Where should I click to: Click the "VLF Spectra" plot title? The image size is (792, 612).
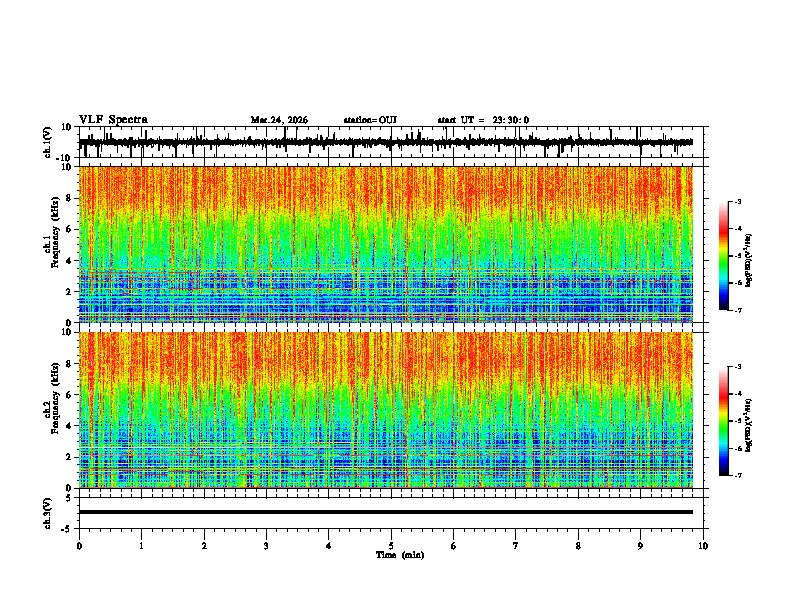coord(113,120)
